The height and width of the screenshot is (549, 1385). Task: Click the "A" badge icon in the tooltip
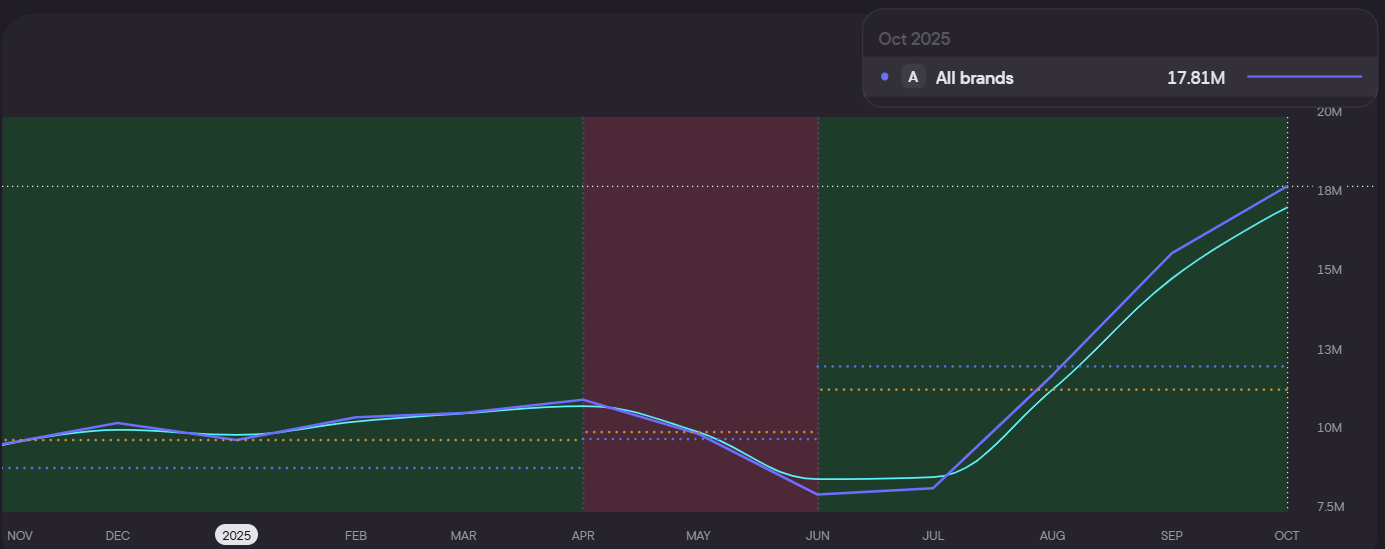point(913,77)
